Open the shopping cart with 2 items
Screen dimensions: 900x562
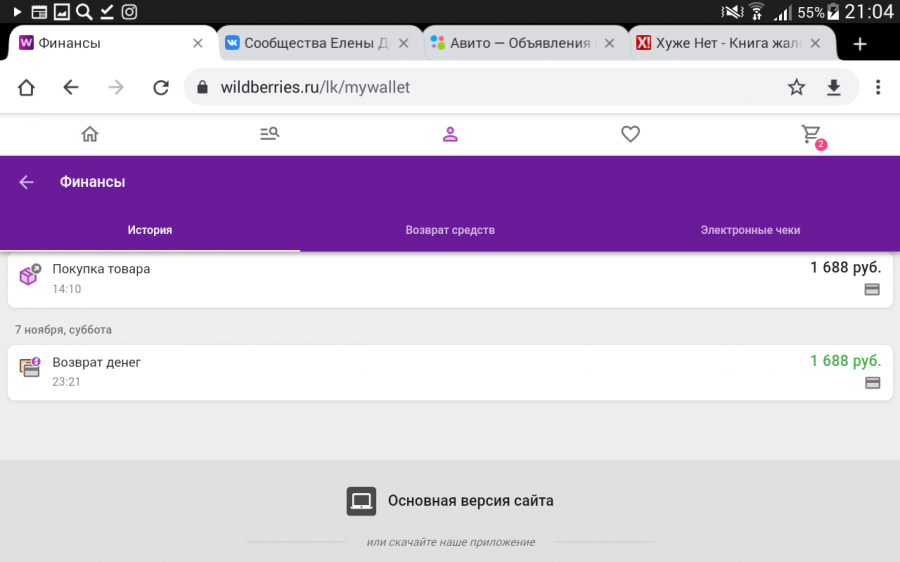point(812,137)
